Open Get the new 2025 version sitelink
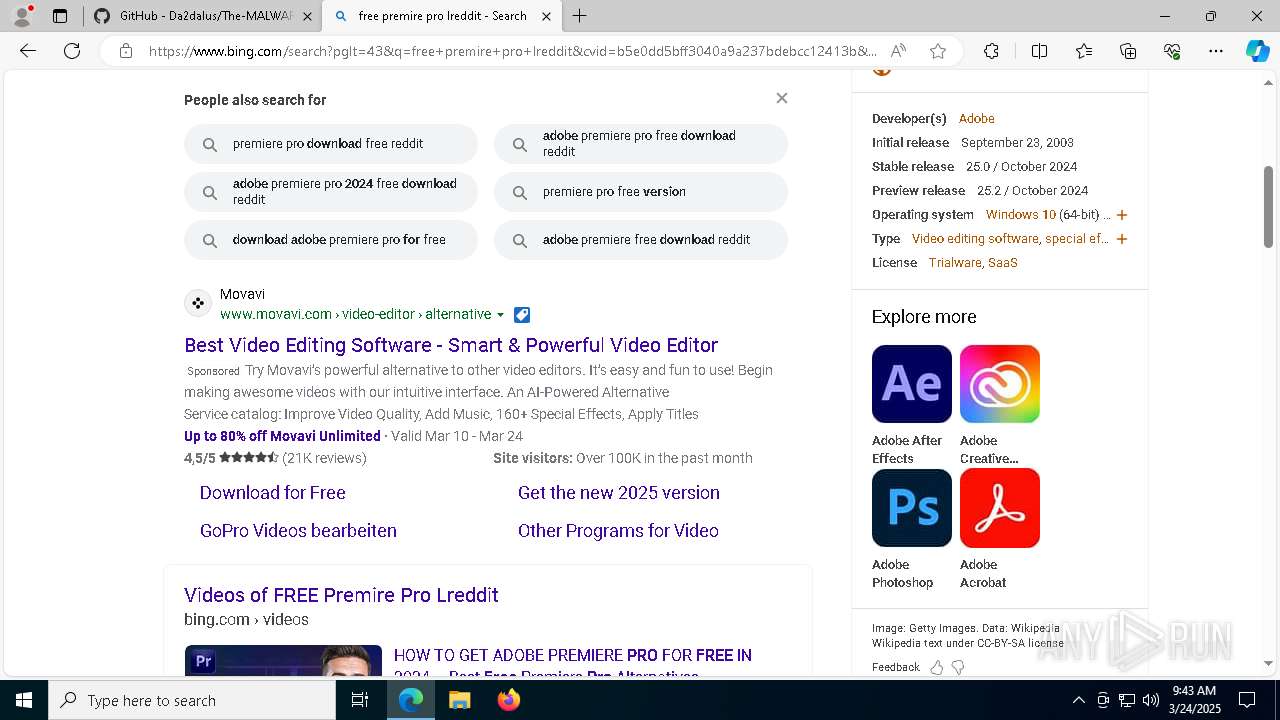The height and width of the screenshot is (720, 1280). click(x=619, y=493)
